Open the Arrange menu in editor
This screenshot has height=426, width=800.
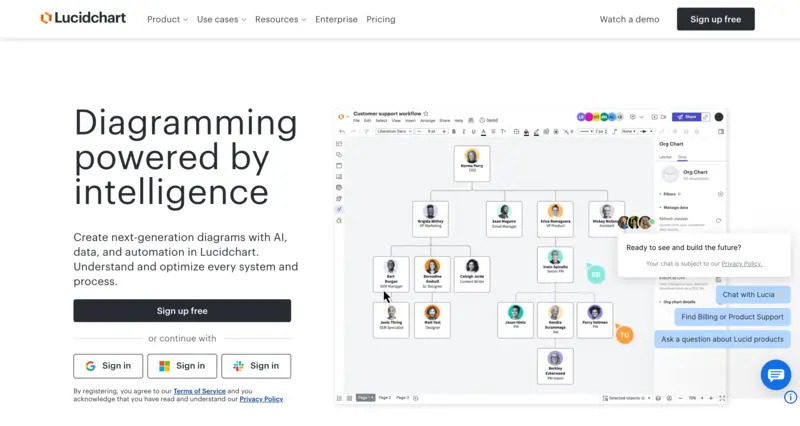coord(428,120)
